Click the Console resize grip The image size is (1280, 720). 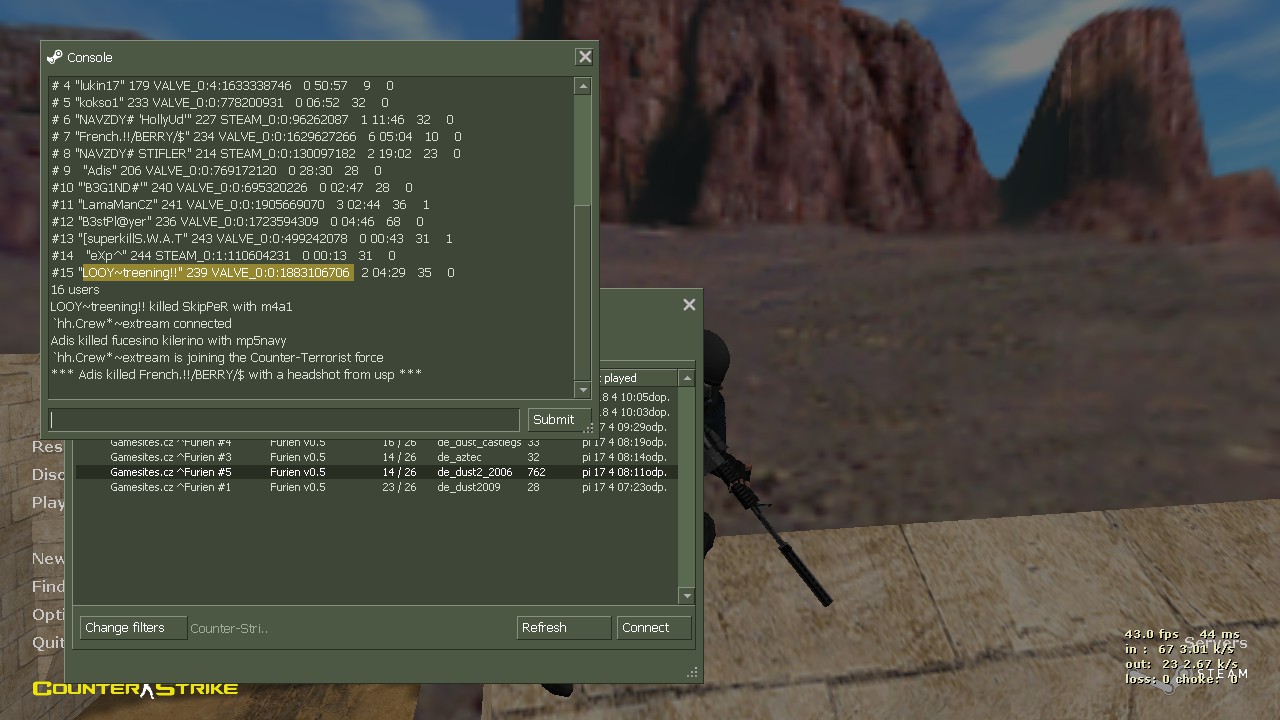click(x=589, y=428)
